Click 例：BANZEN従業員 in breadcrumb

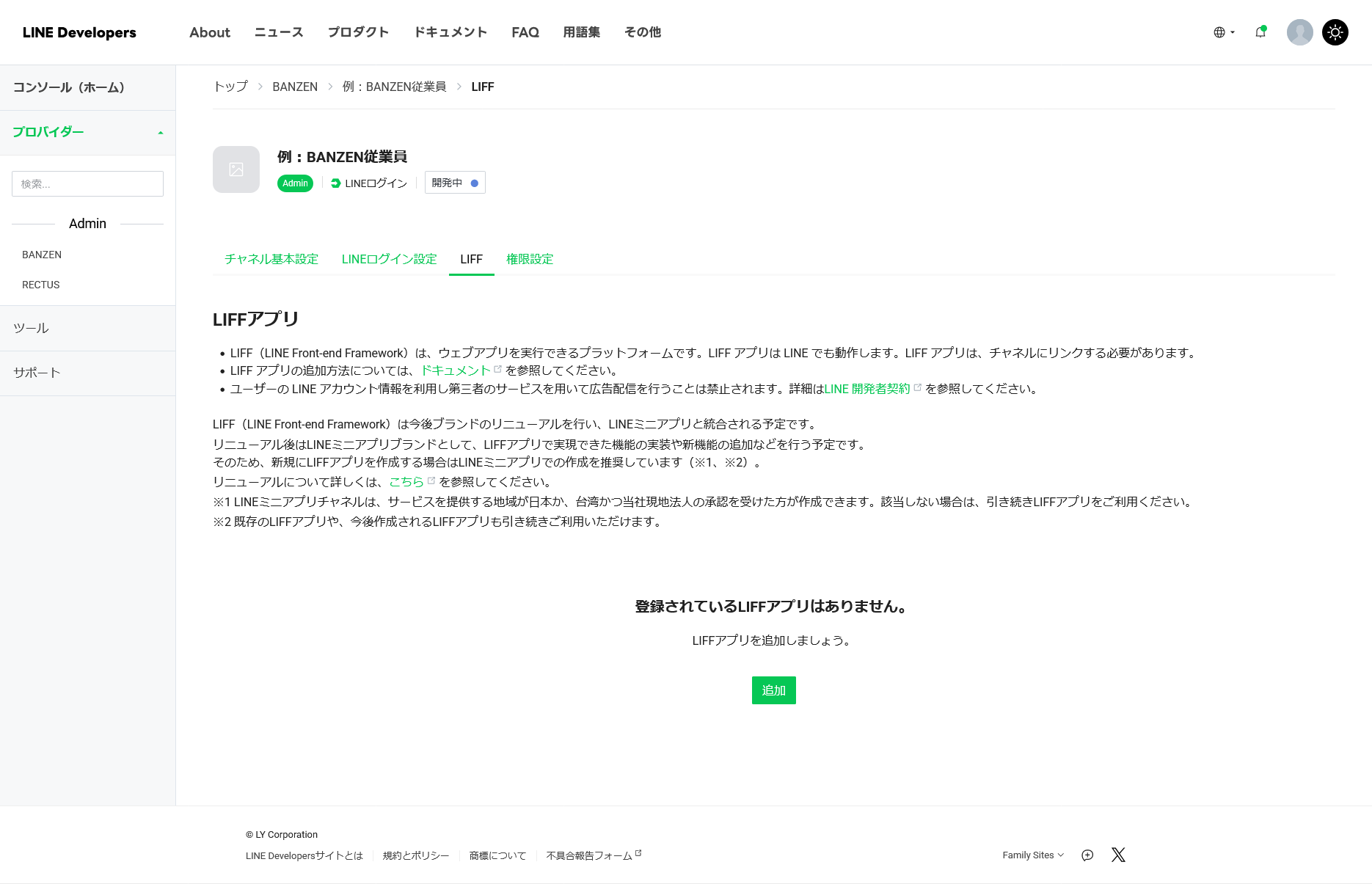[x=394, y=87]
